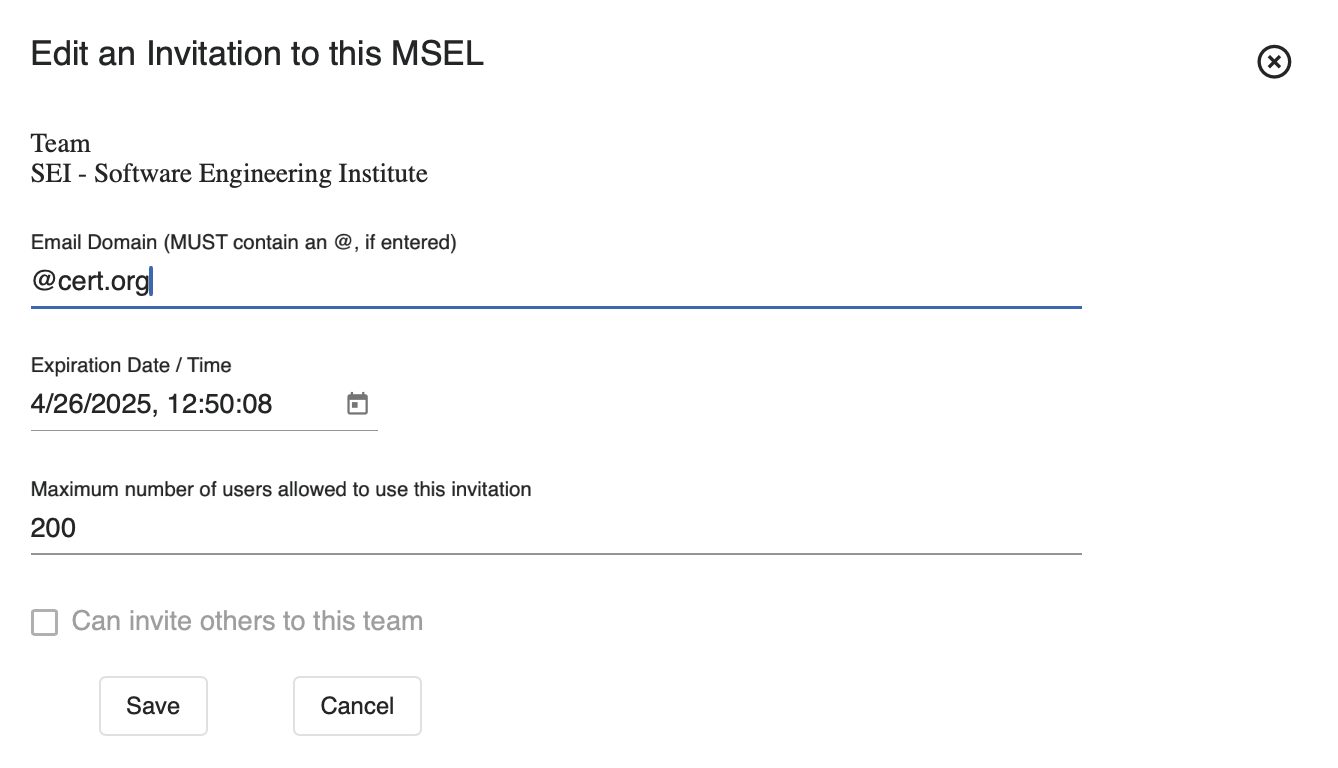The height and width of the screenshot is (768, 1338).
Task: Focus the blank area of maximum users field
Action: [x=600, y=528]
